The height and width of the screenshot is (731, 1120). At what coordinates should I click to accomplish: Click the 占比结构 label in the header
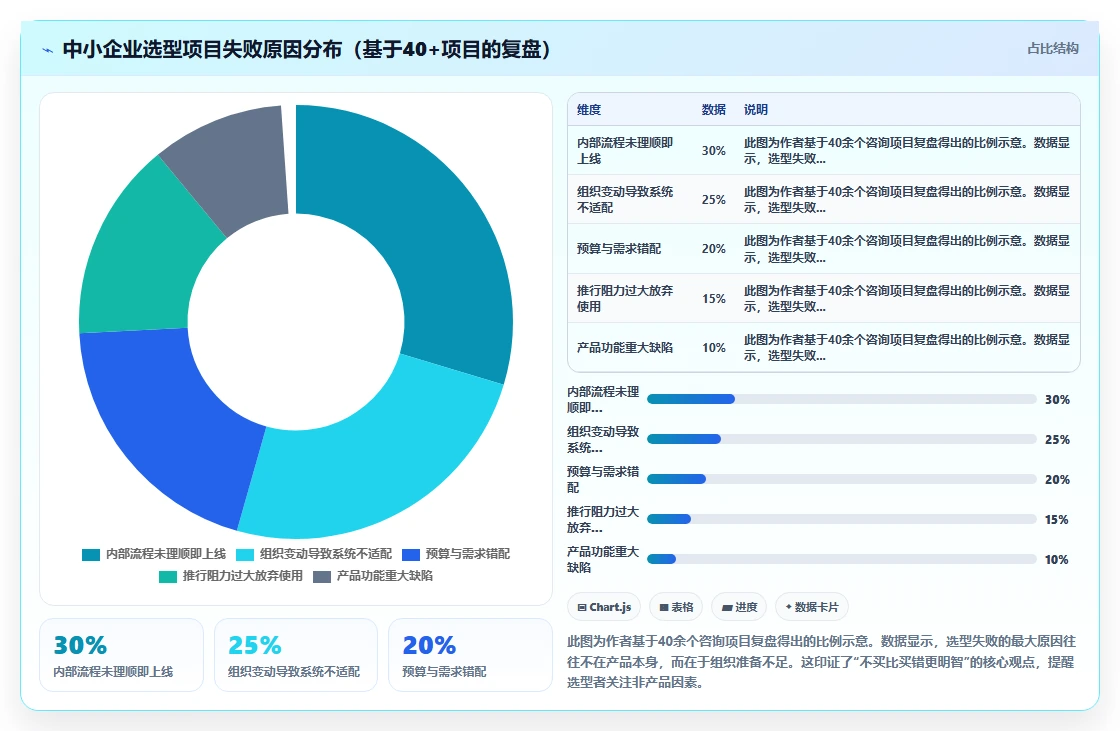1052,49
